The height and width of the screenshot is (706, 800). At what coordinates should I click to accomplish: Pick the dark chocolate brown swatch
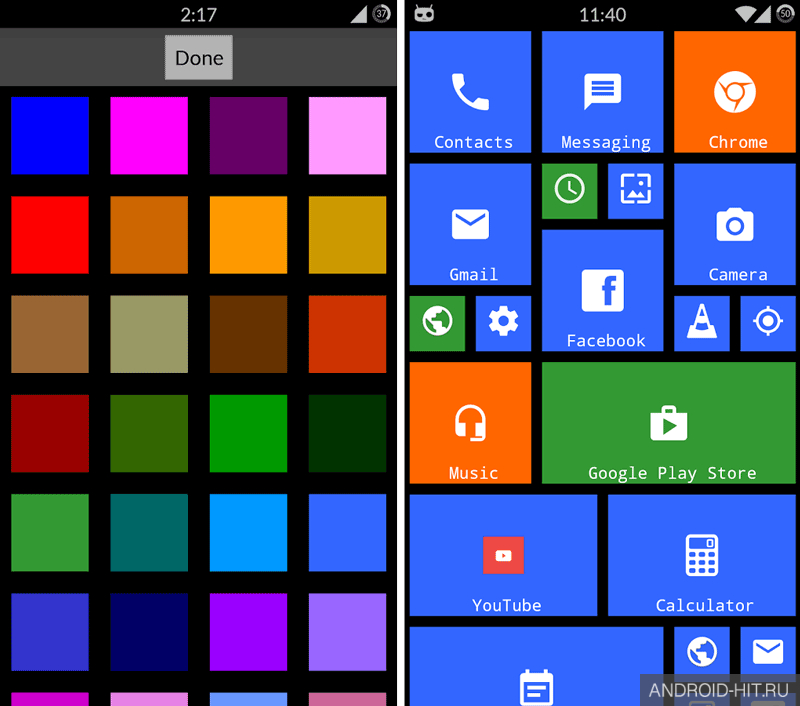pos(248,334)
